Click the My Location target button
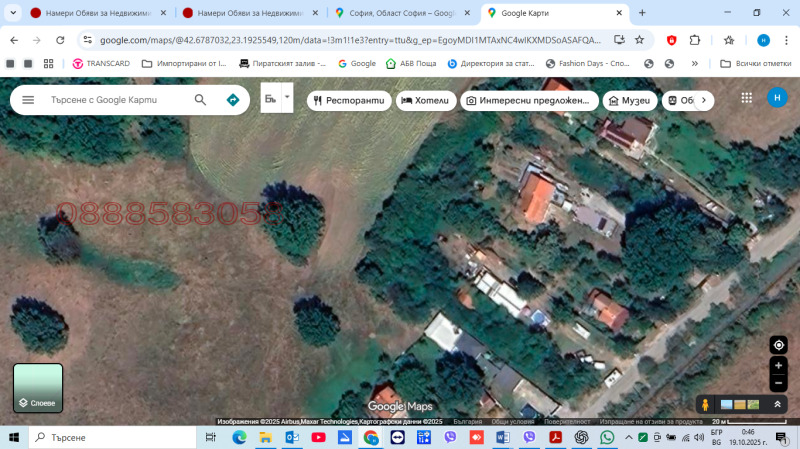This screenshot has width=800, height=449. point(778,345)
